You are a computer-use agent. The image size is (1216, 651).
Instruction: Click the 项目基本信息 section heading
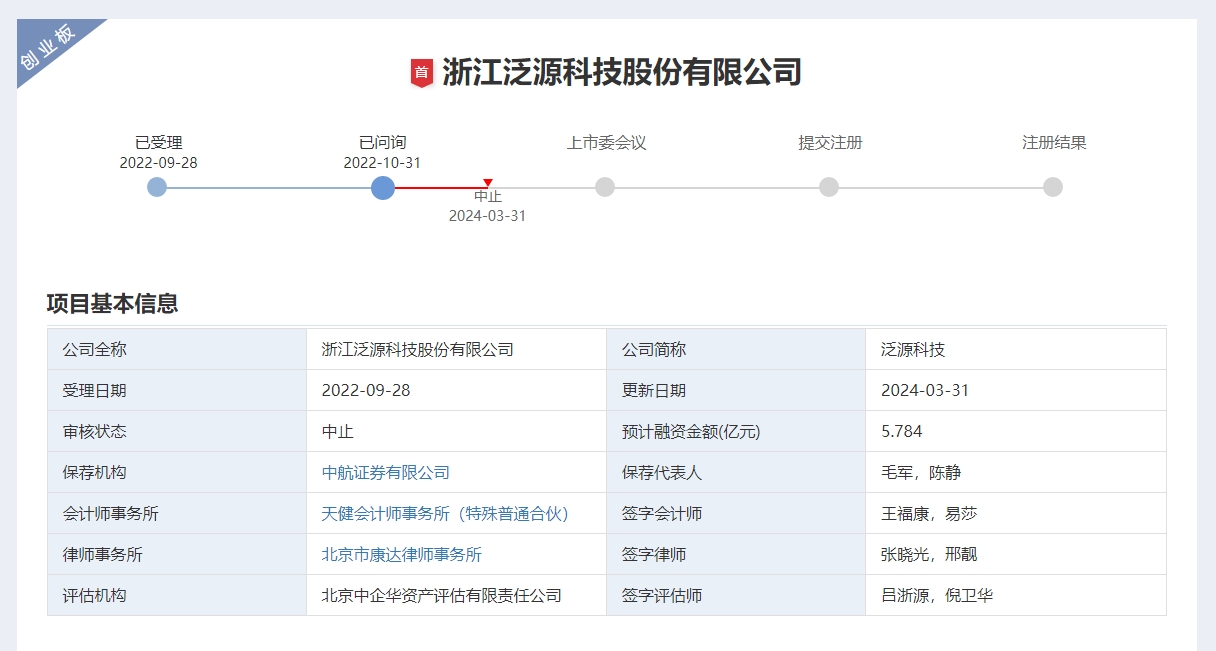coord(112,304)
